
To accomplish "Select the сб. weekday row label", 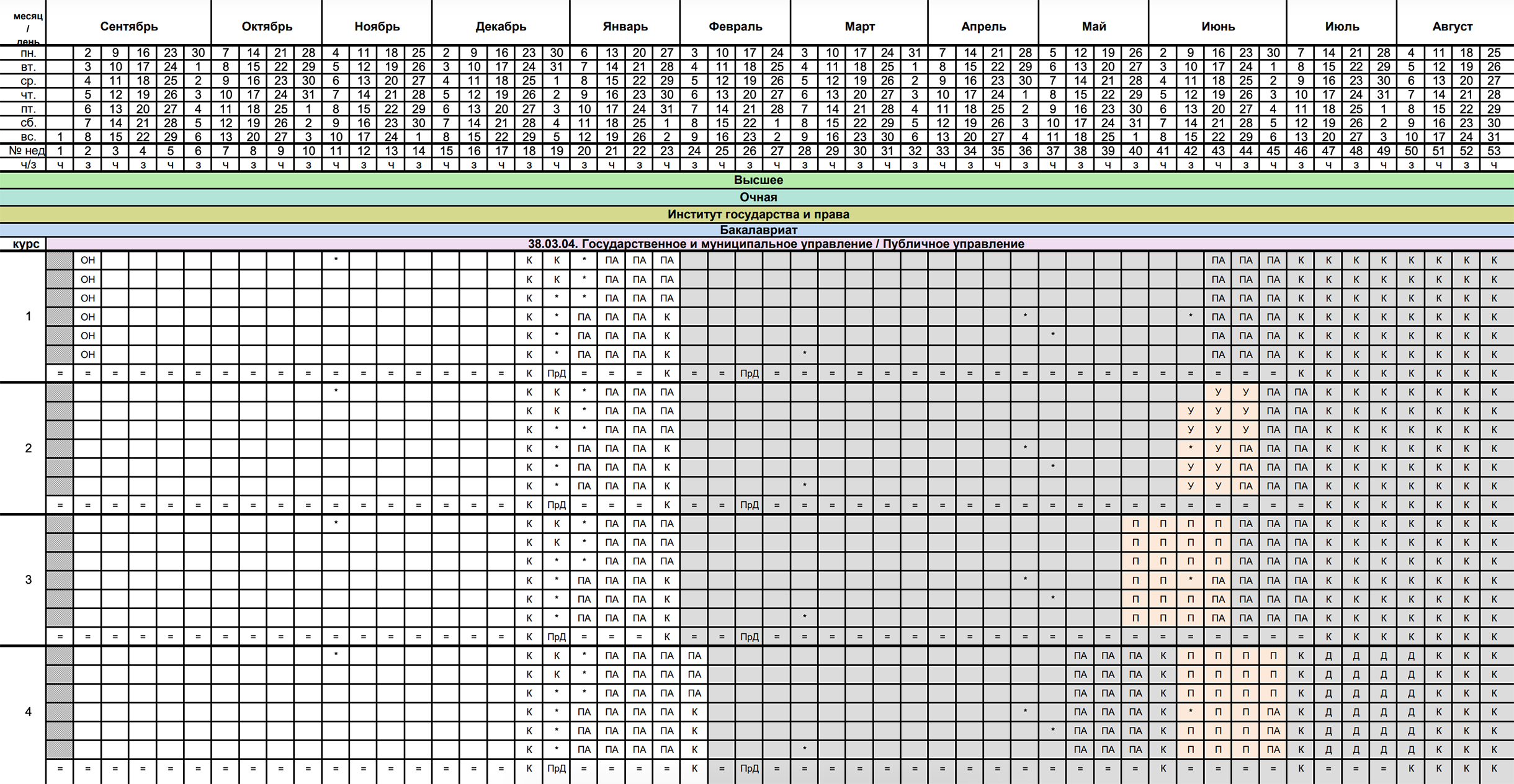I will click(x=23, y=123).
